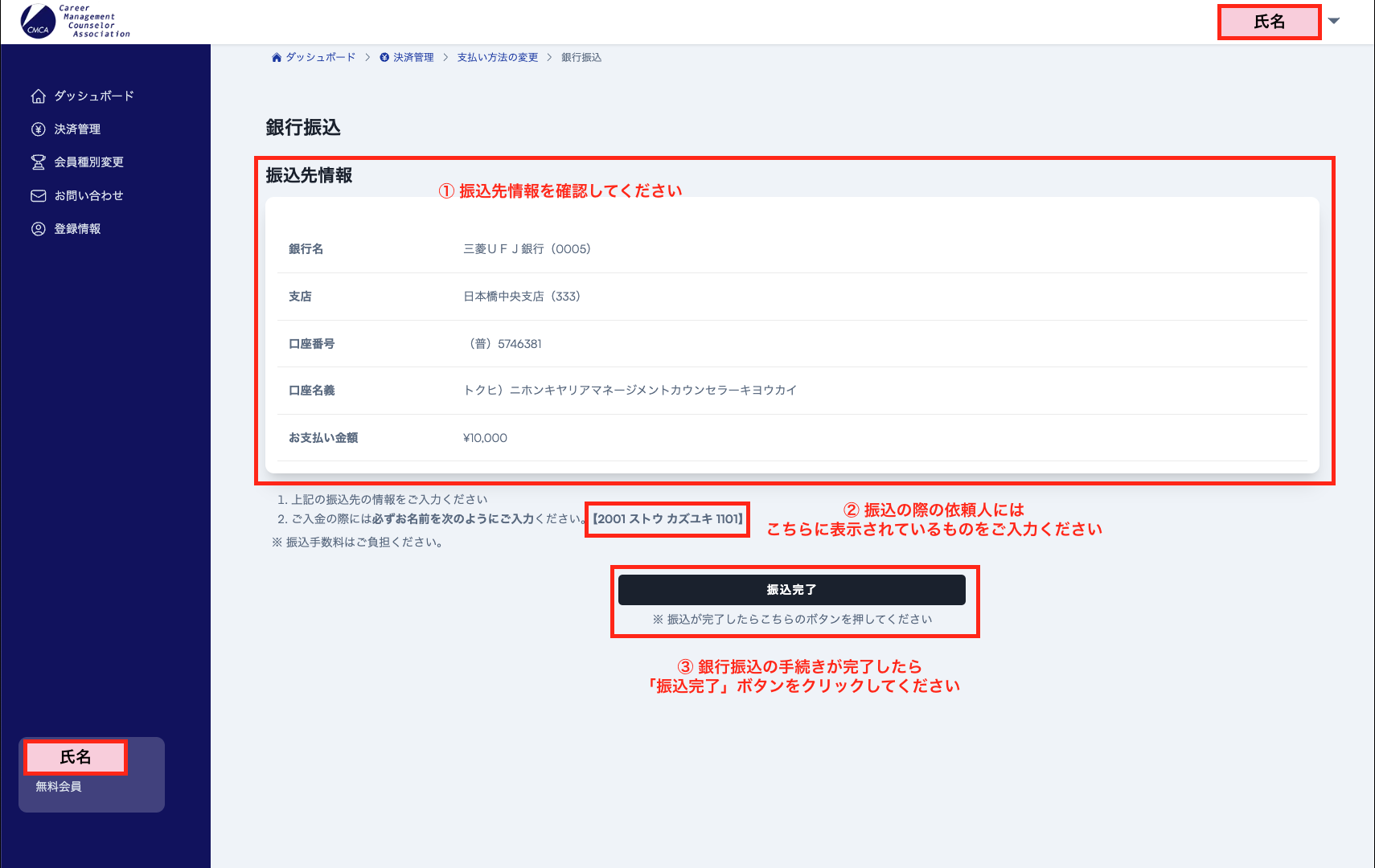
Task: Go to 決済管理 breadcrumb link
Action: coord(413,58)
